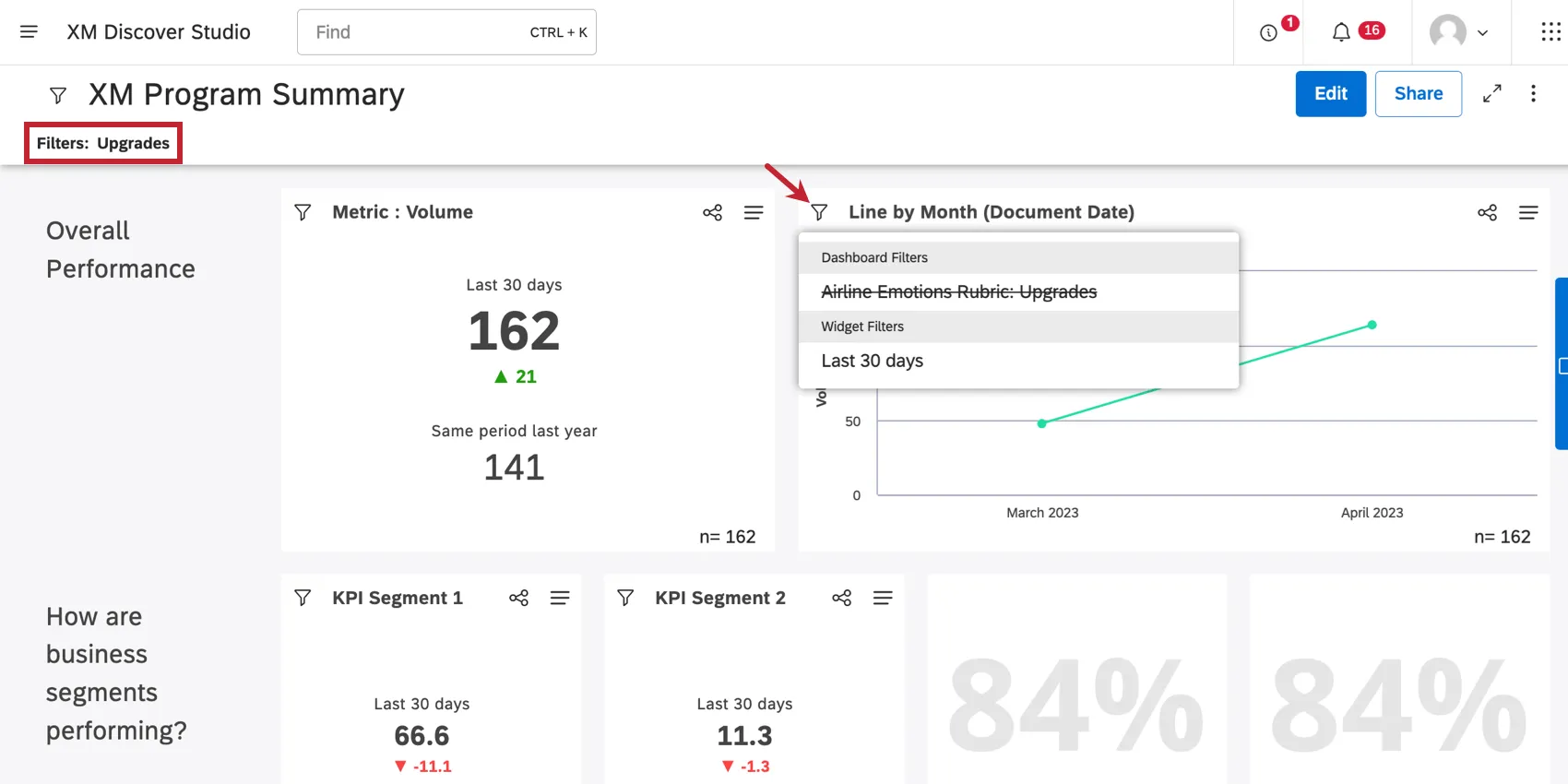Open dashboard more options menu
1568x784 pixels.
[1533, 94]
